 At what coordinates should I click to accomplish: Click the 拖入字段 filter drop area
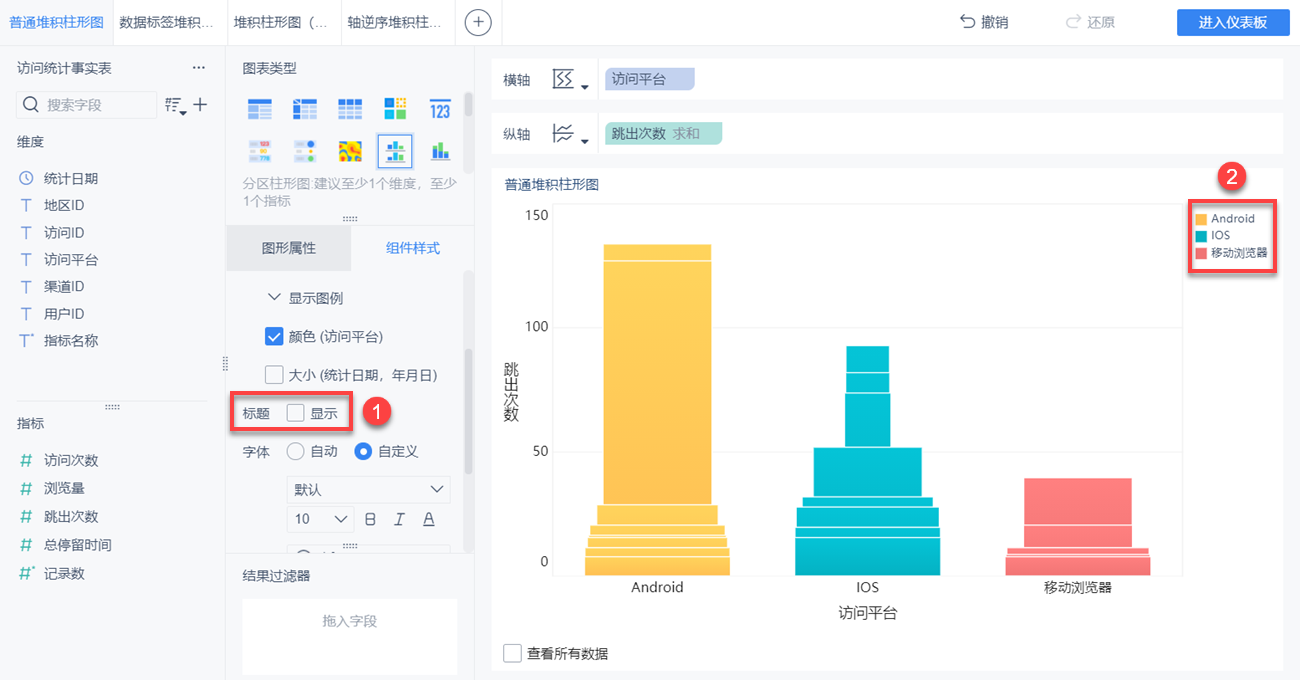pos(350,636)
